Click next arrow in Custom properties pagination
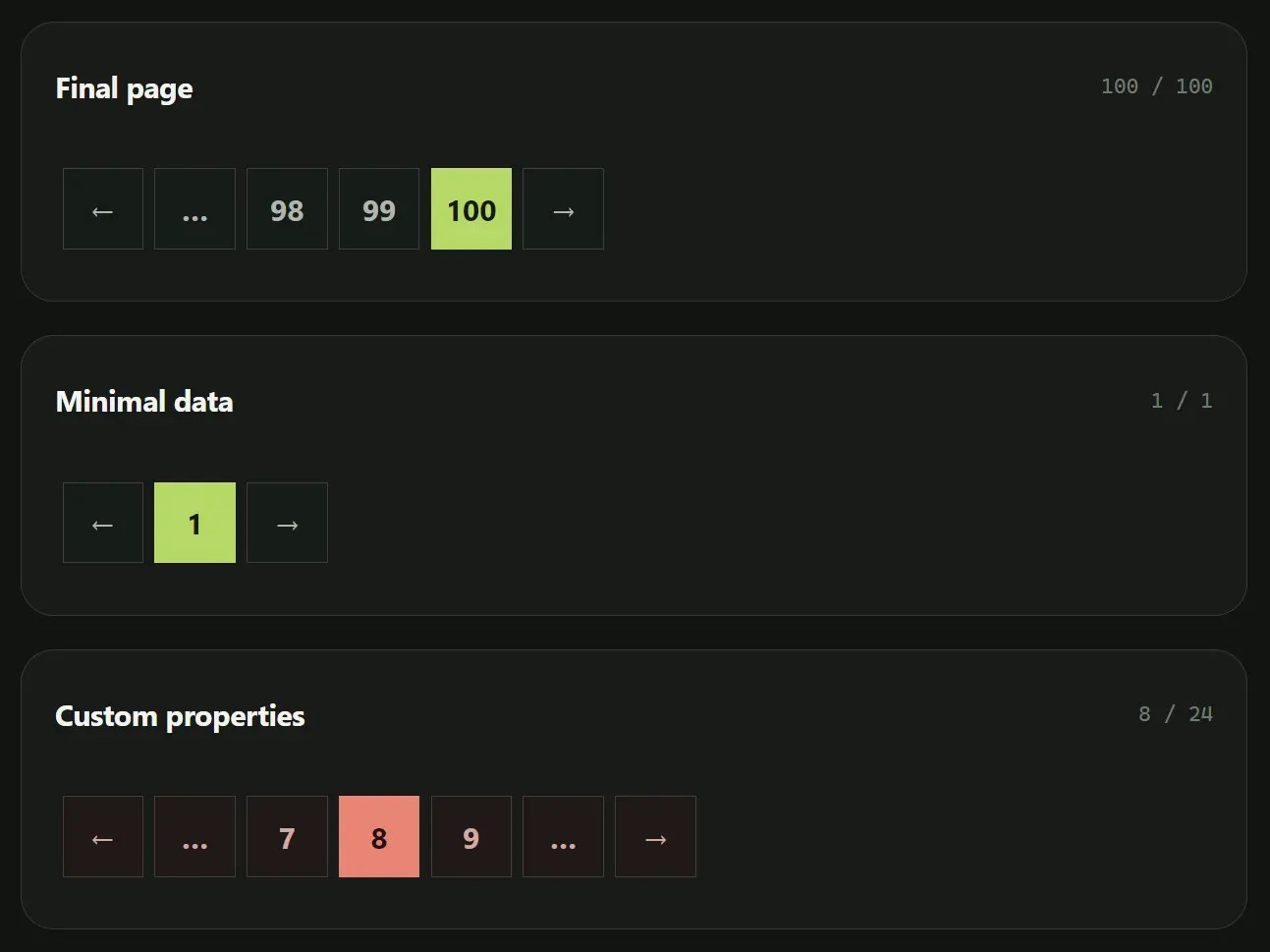Screen dimensions: 1270x952 (x=655, y=836)
